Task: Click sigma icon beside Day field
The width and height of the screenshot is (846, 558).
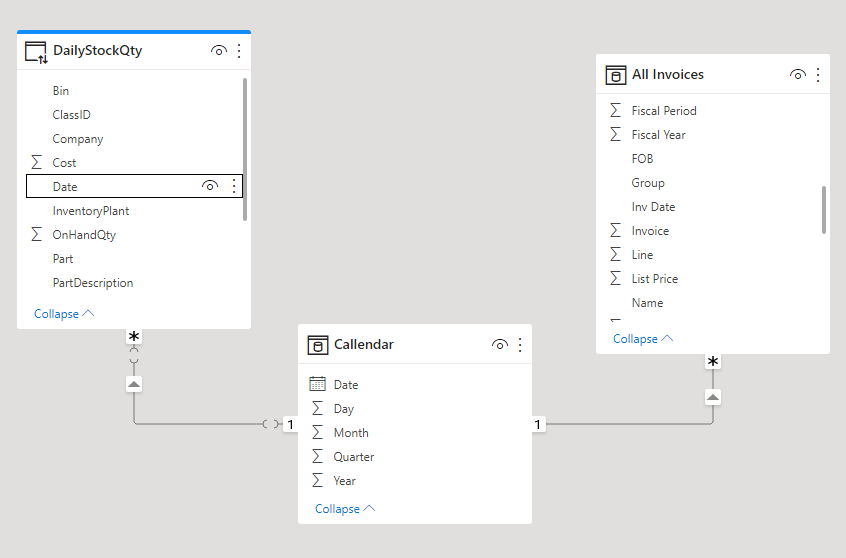Action: click(x=318, y=408)
